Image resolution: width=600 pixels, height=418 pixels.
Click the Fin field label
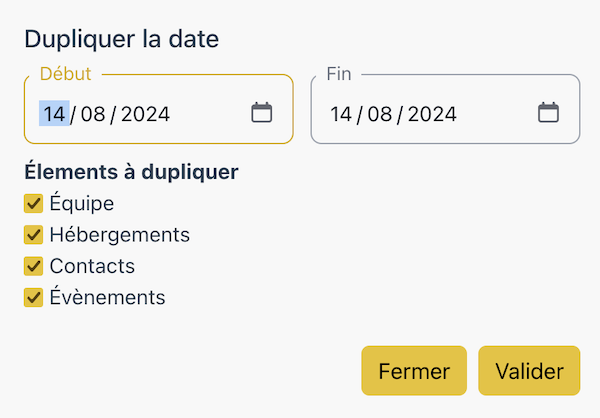pos(339,73)
